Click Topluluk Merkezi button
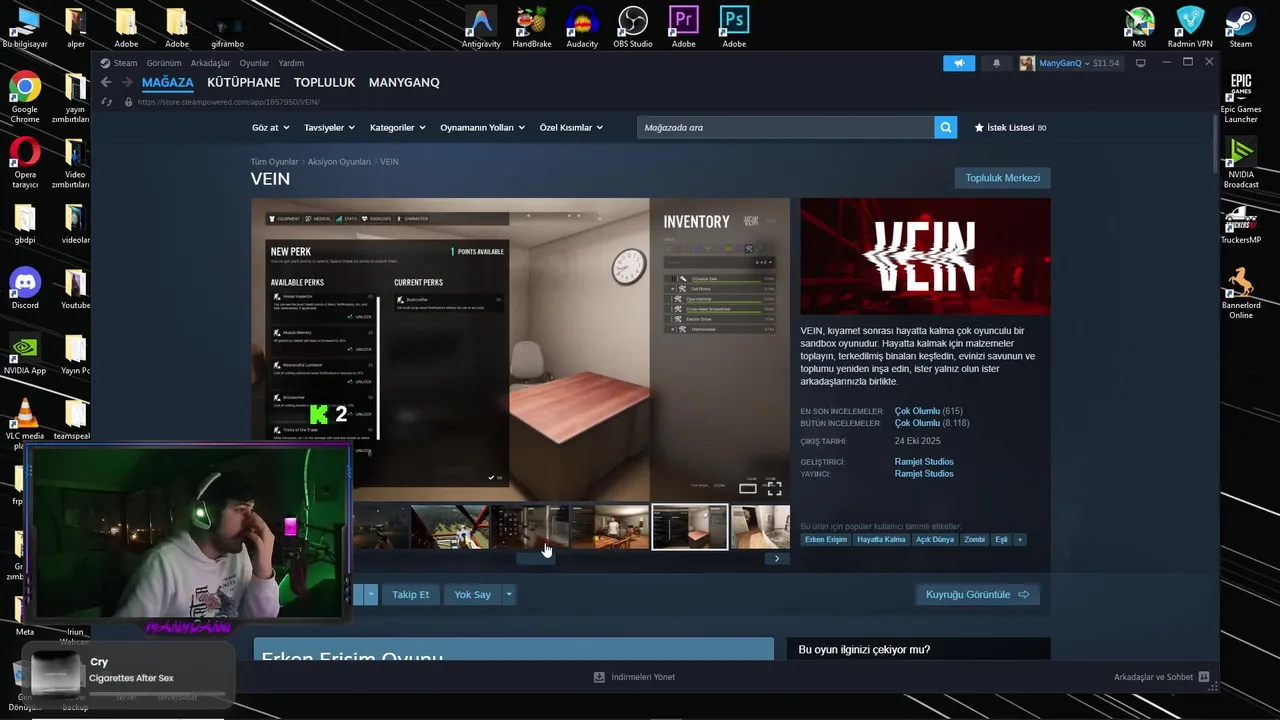Screen dimensions: 1280x720 [1002, 178]
